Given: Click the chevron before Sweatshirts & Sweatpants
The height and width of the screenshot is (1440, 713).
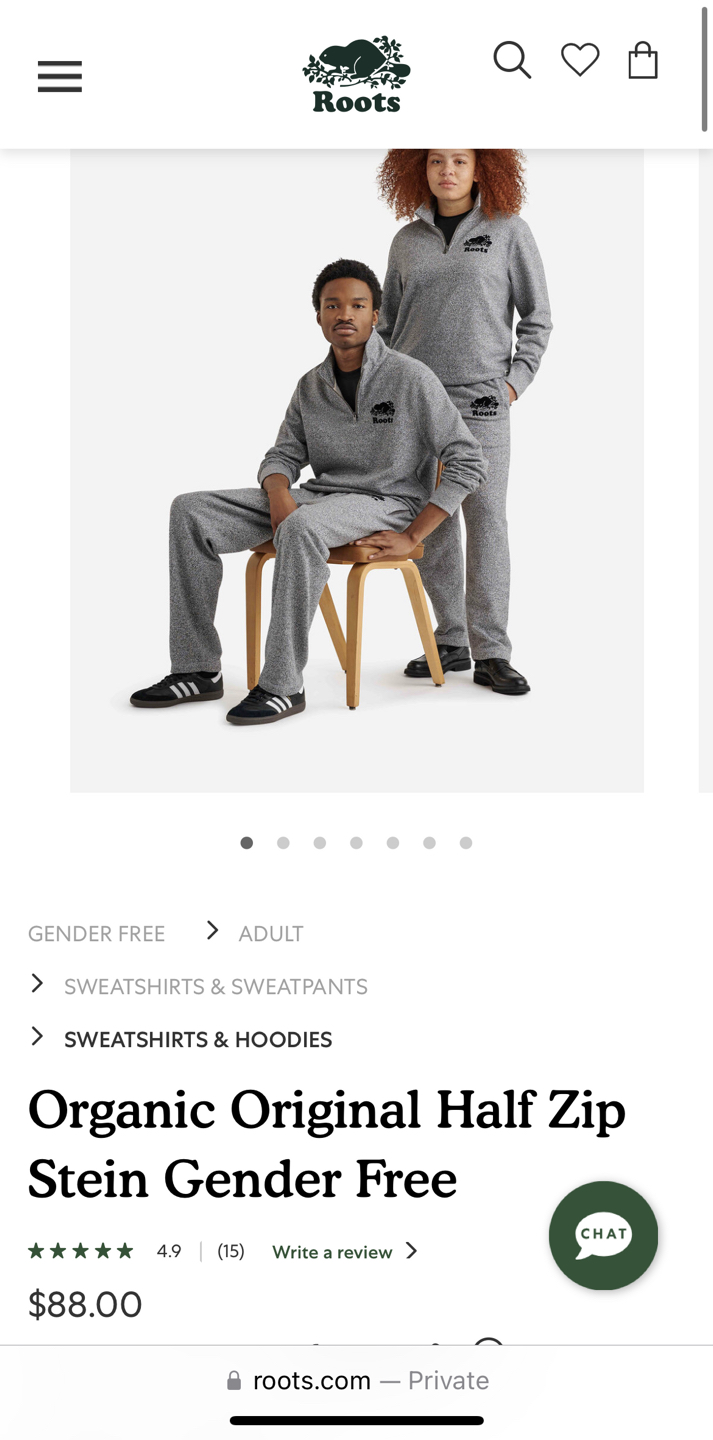Looking at the screenshot, I should click(x=37, y=983).
